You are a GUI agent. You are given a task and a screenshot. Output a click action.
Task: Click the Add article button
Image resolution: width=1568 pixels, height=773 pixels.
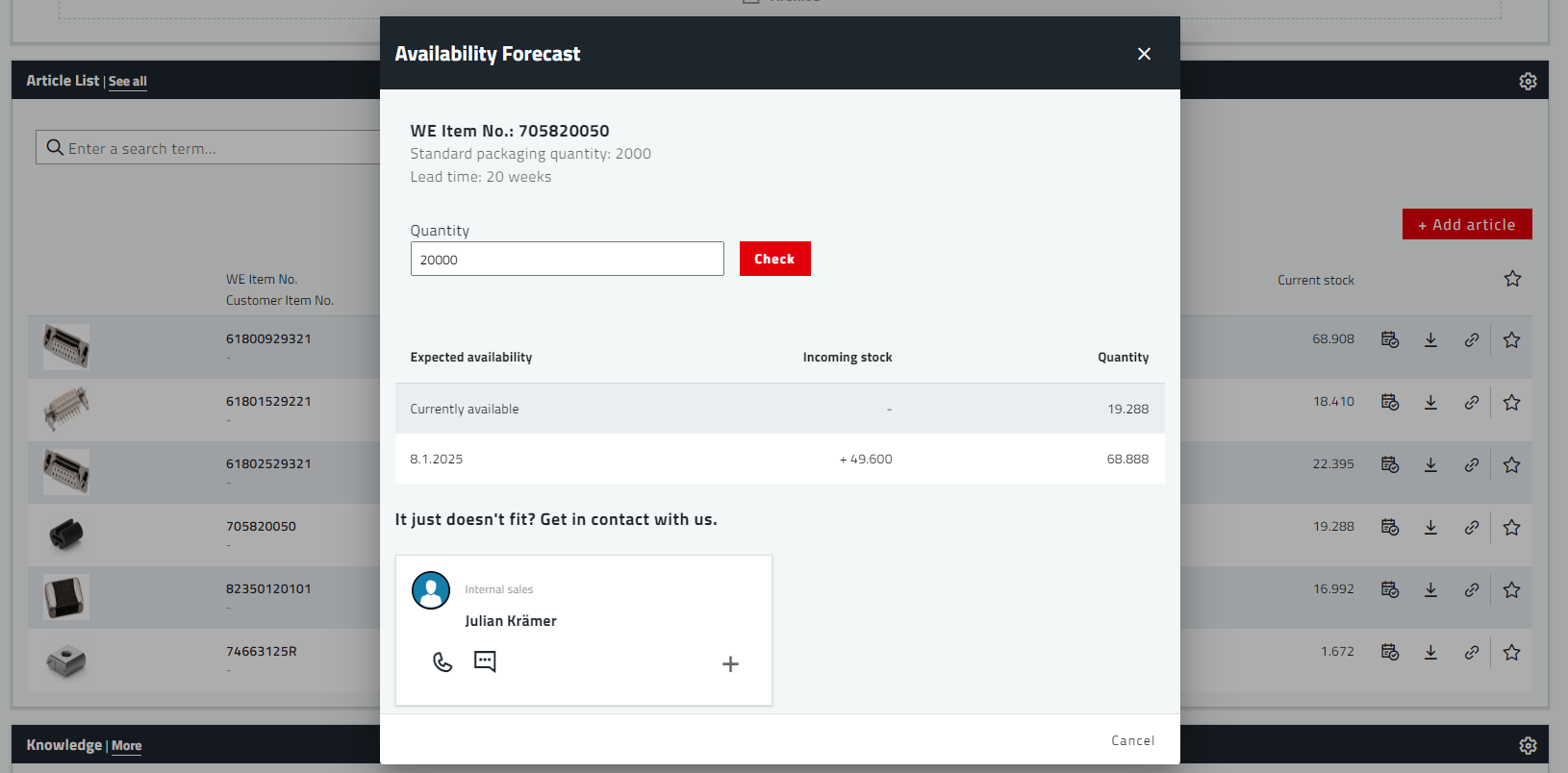(1466, 224)
